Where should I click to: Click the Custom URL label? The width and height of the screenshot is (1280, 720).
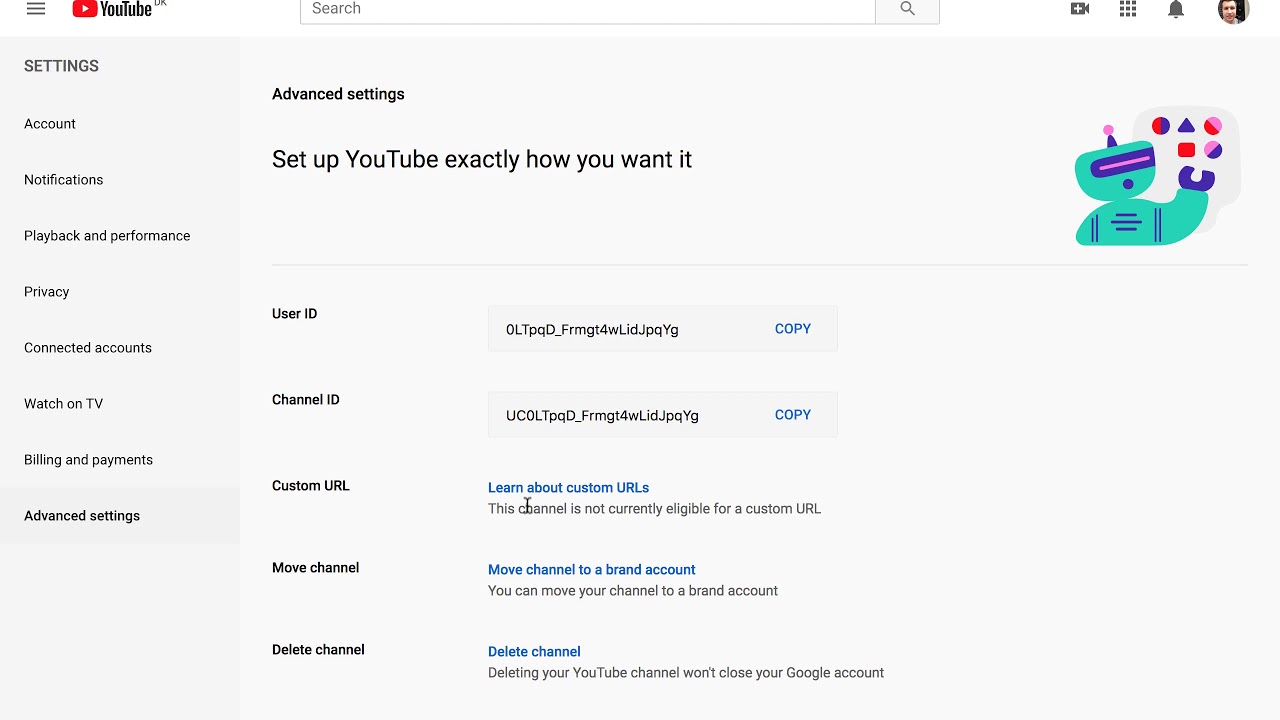(311, 486)
